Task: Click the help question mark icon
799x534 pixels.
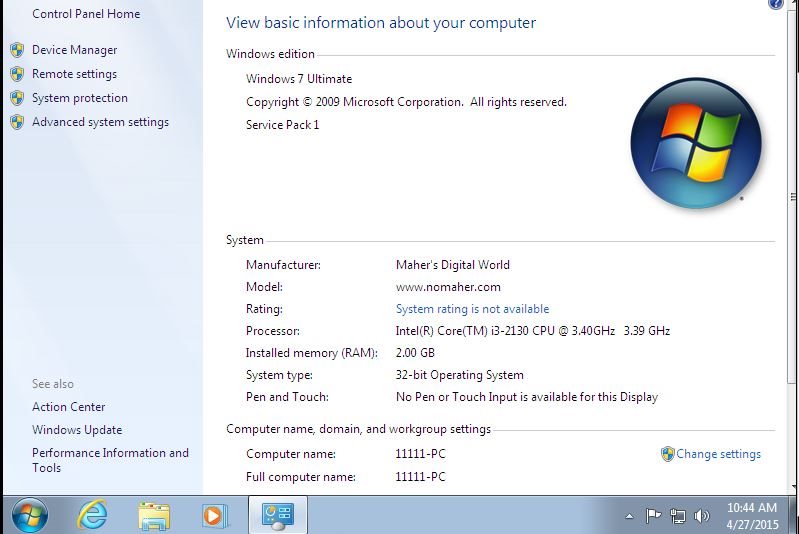Action: pos(776,4)
